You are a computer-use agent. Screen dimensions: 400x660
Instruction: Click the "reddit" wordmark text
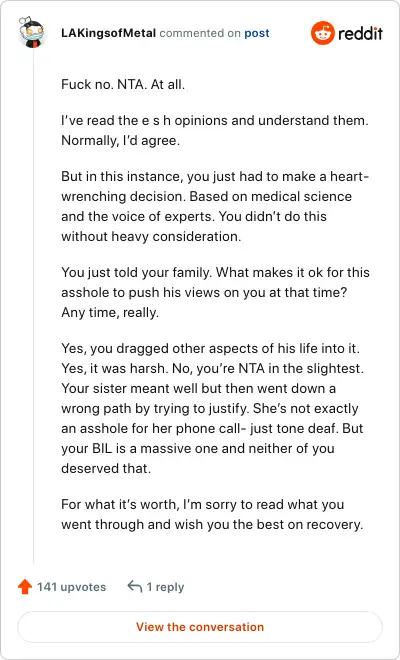pos(360,33)
